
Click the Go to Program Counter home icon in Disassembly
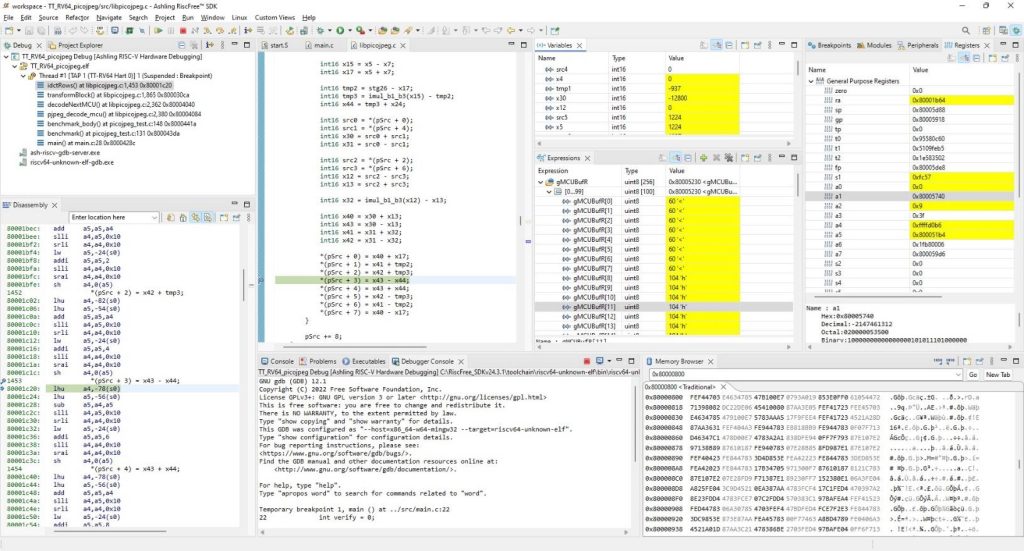(183, 217)
